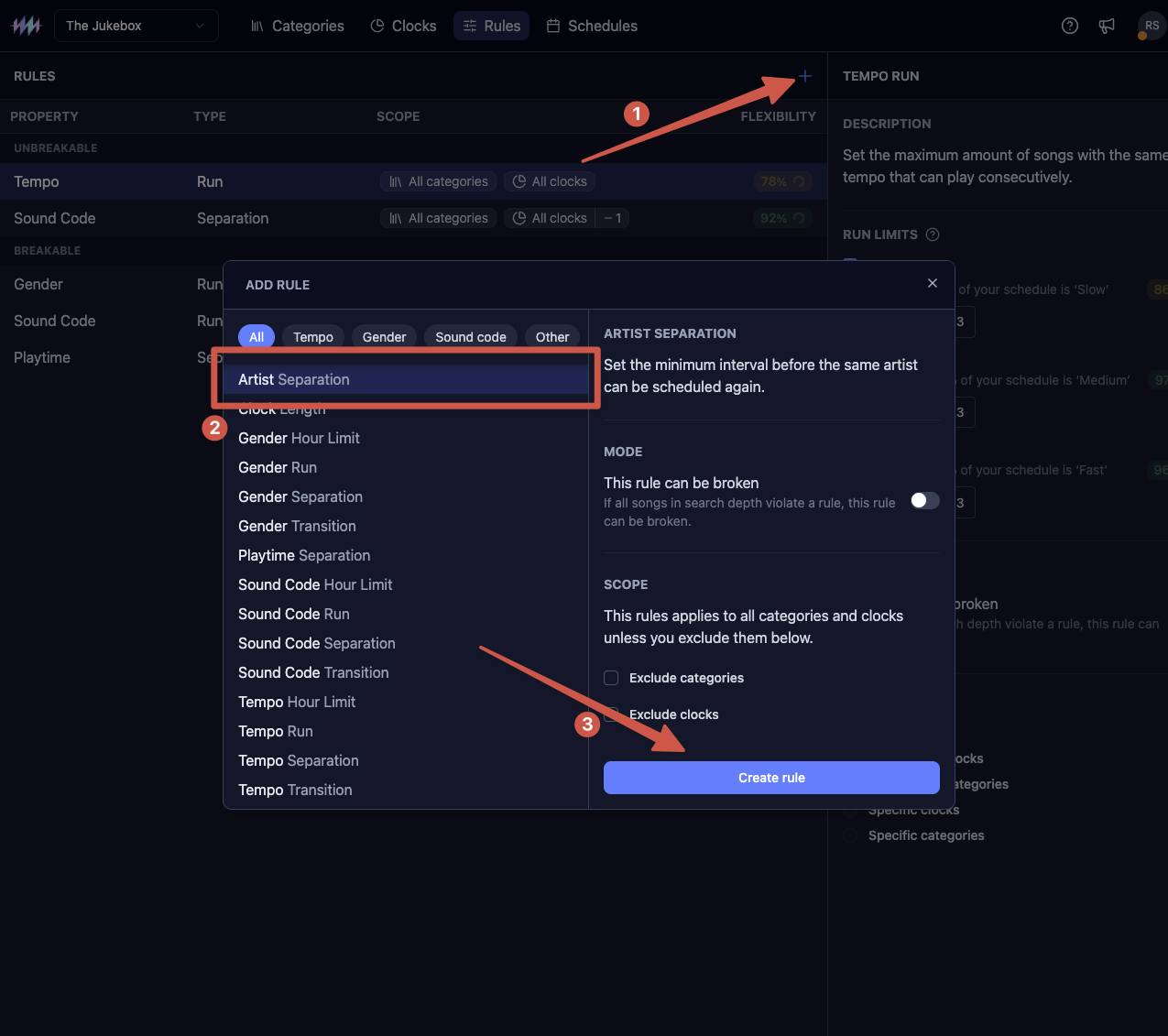The width and height of the screenshot is (1168, 1036).
Task: Toggle 'This rule can be broken' switch
Action: (925, 500)
